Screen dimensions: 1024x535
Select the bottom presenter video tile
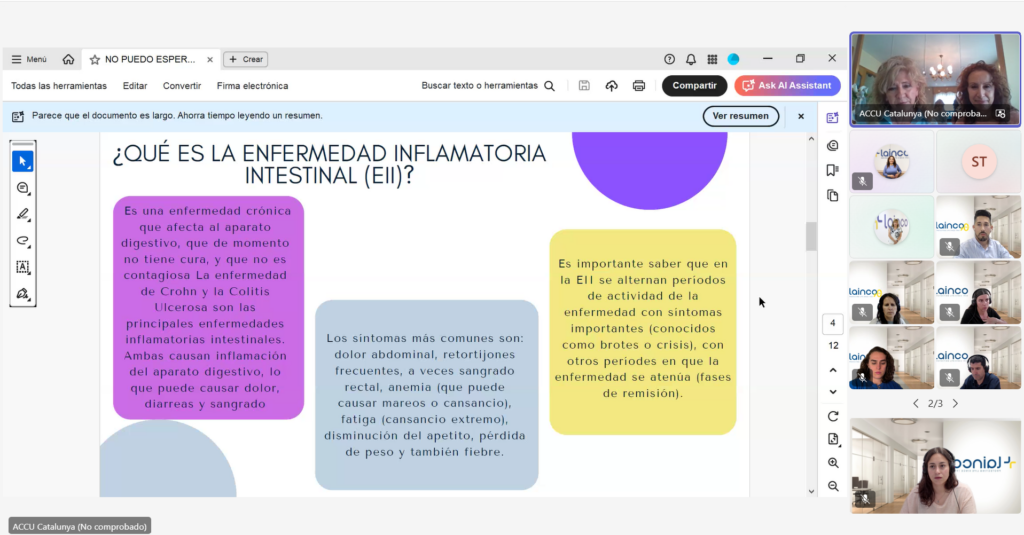935,466
